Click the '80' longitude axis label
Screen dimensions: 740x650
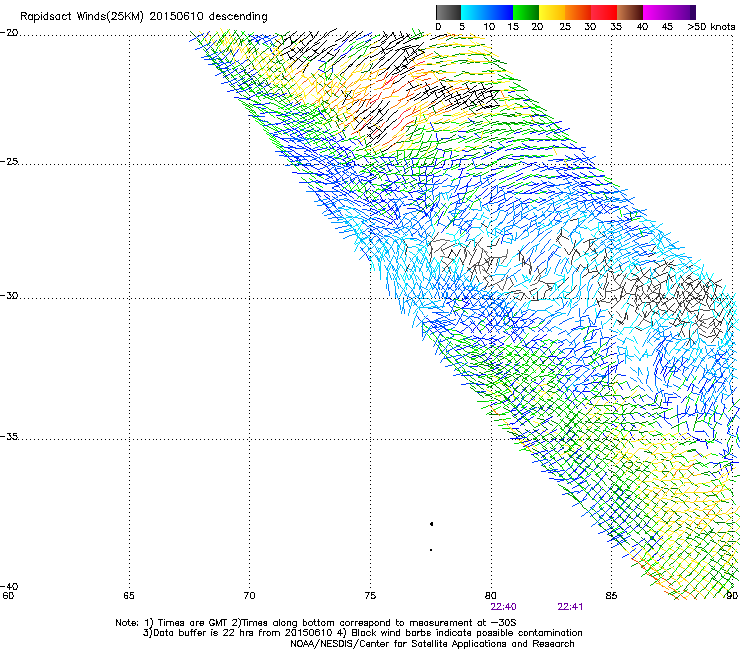[x=491, y=596]
